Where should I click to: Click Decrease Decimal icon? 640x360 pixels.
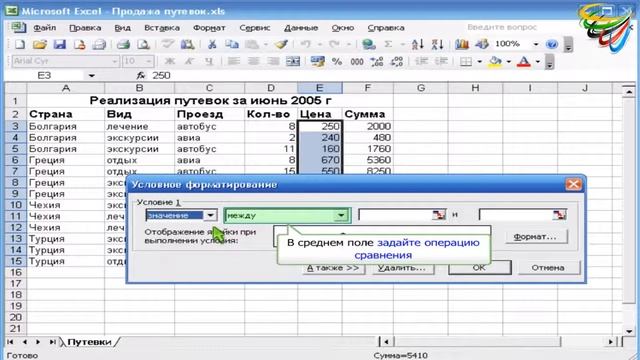(396, 61)
